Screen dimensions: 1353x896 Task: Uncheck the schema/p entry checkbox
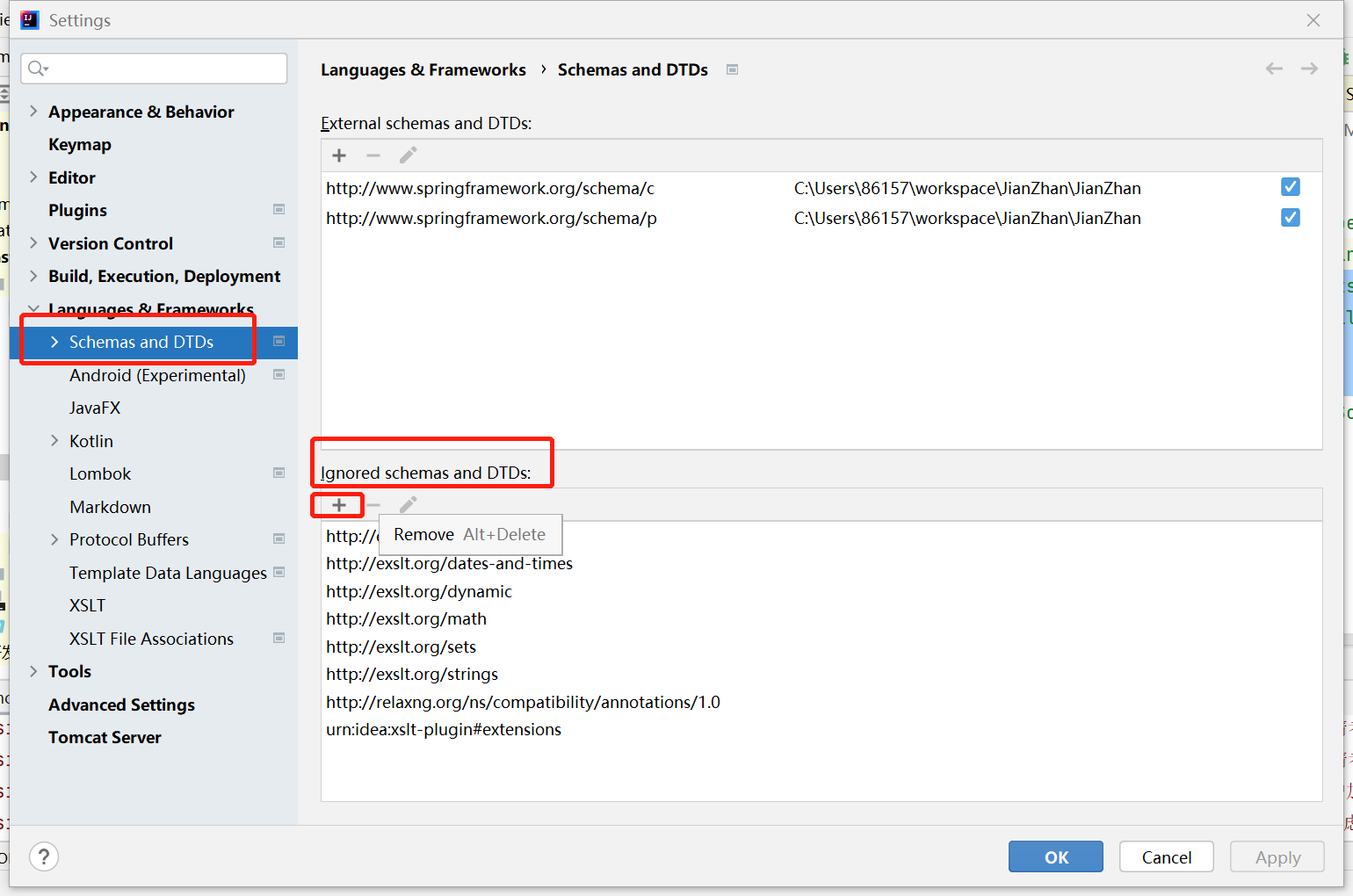(x=1290, y=217)
